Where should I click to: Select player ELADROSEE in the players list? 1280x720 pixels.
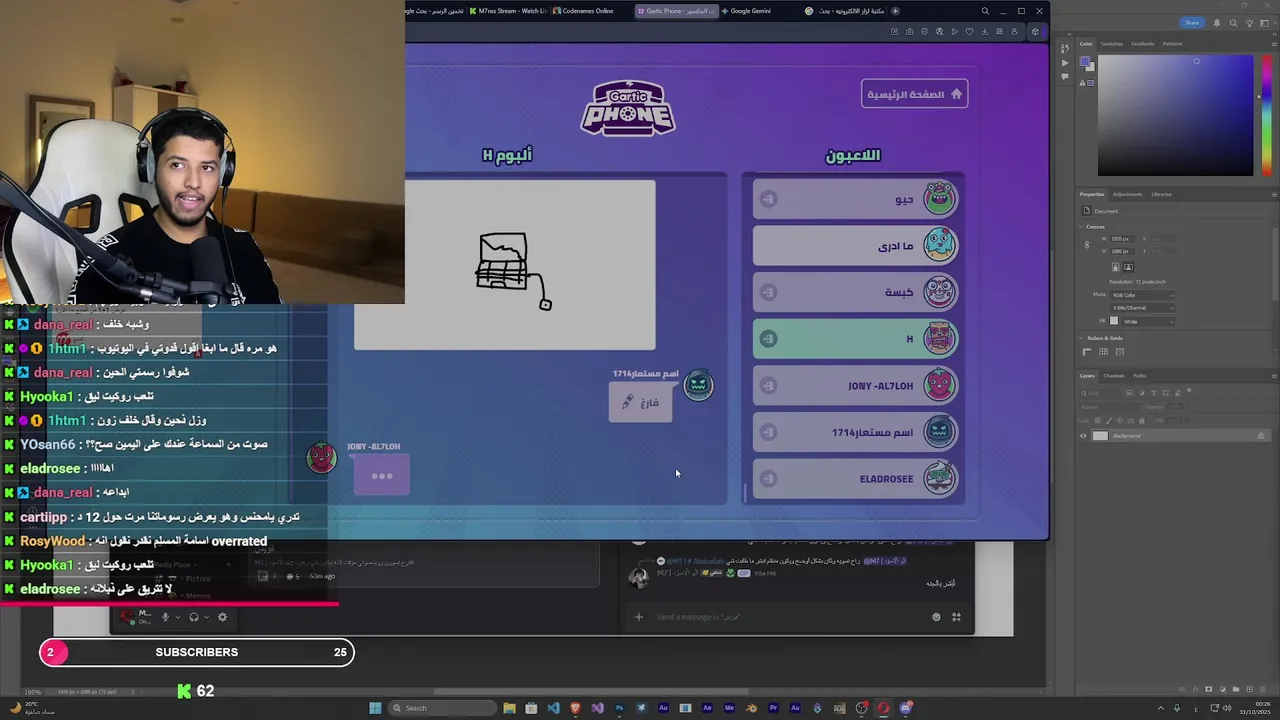pyautogui.click(x=855, y=479)
